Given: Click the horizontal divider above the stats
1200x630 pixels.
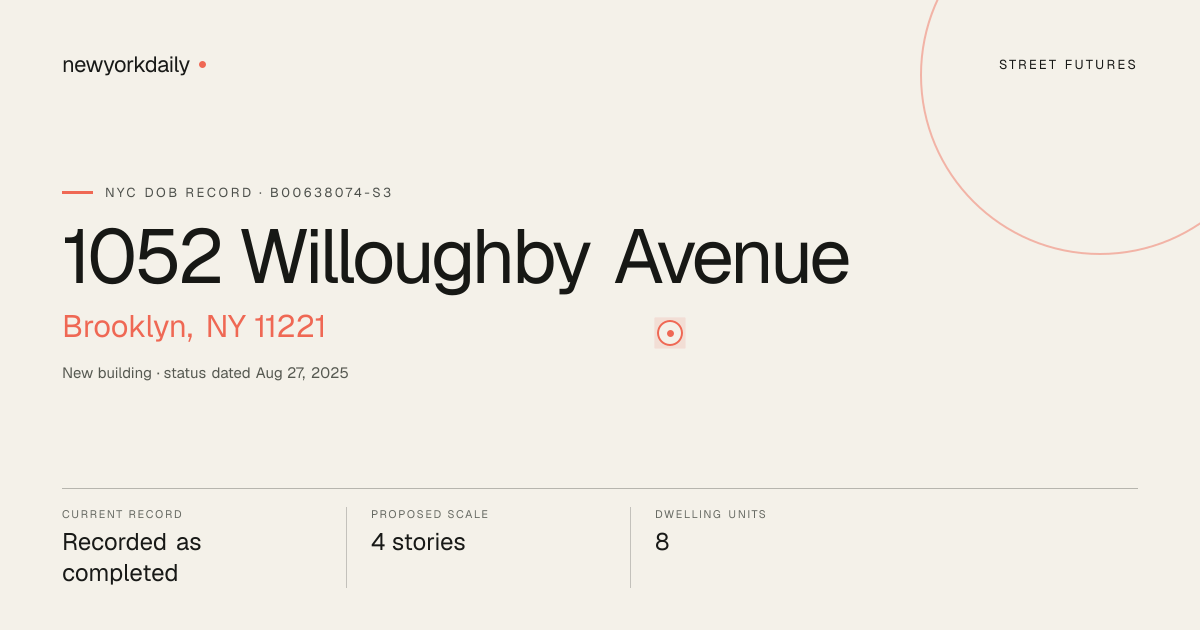Looking at the screenshot, I should (x=600, y=488).
